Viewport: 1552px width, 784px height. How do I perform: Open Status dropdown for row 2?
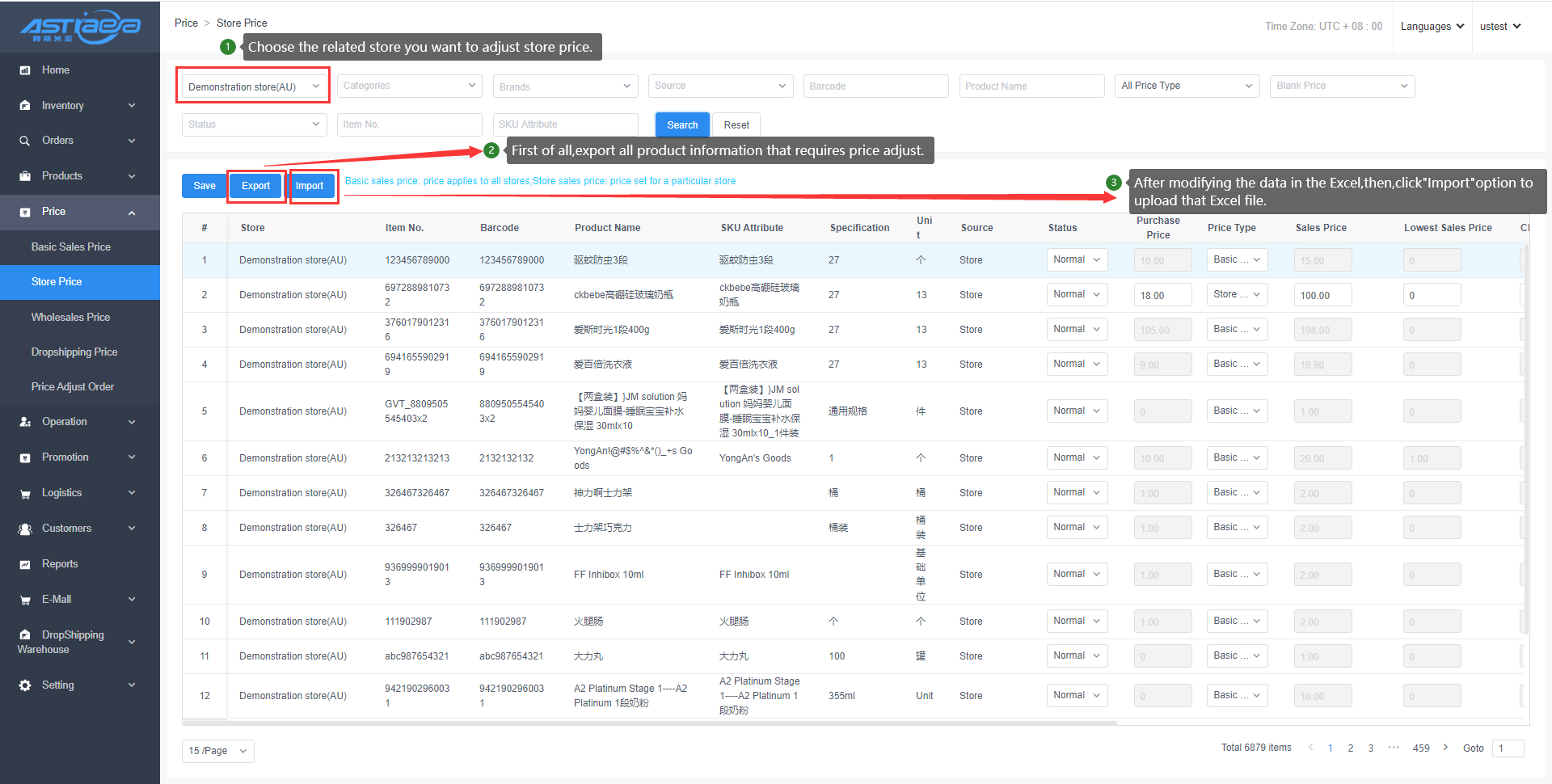pyautogui.click(x=1077, y=295)
